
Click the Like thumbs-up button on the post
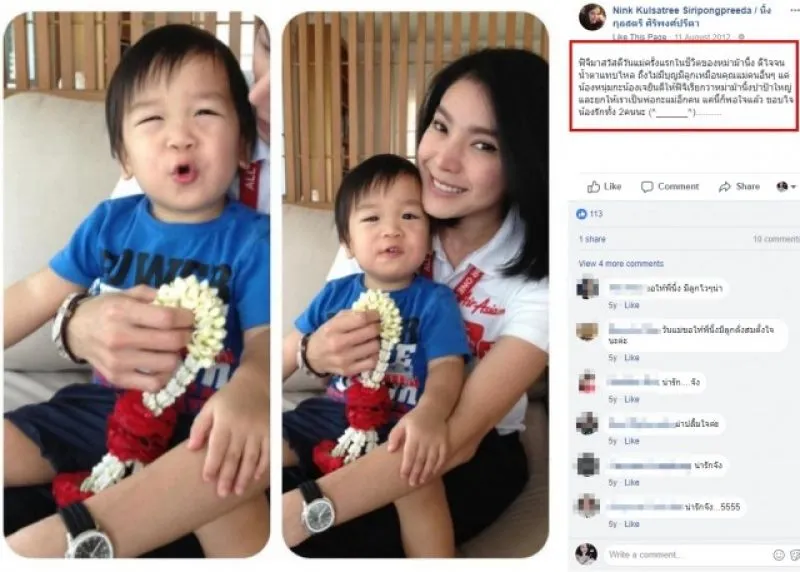click(x=604, y=187)
